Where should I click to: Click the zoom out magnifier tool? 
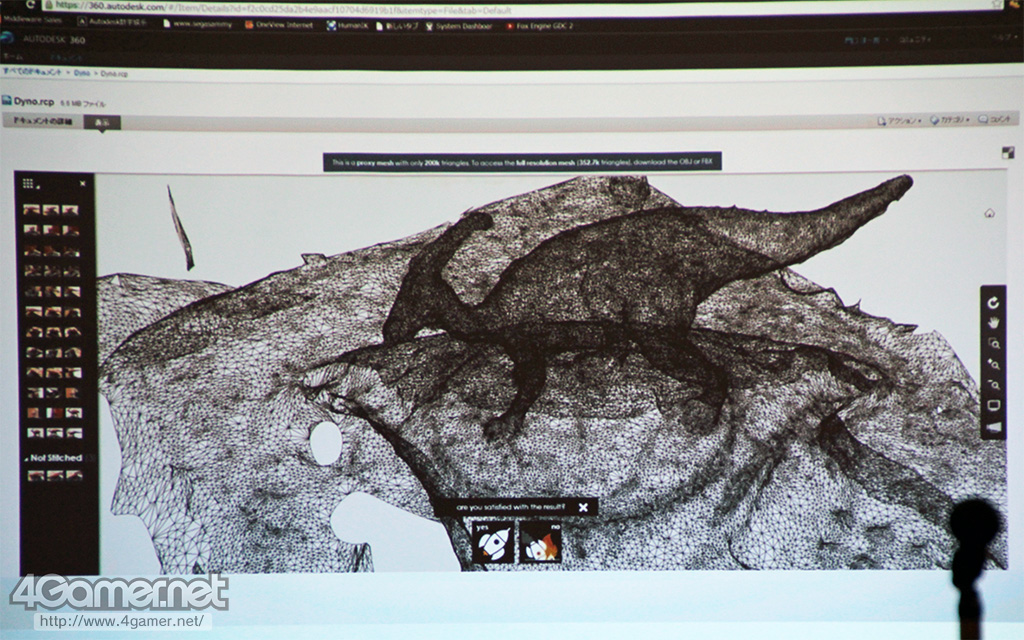coord(994,385)
